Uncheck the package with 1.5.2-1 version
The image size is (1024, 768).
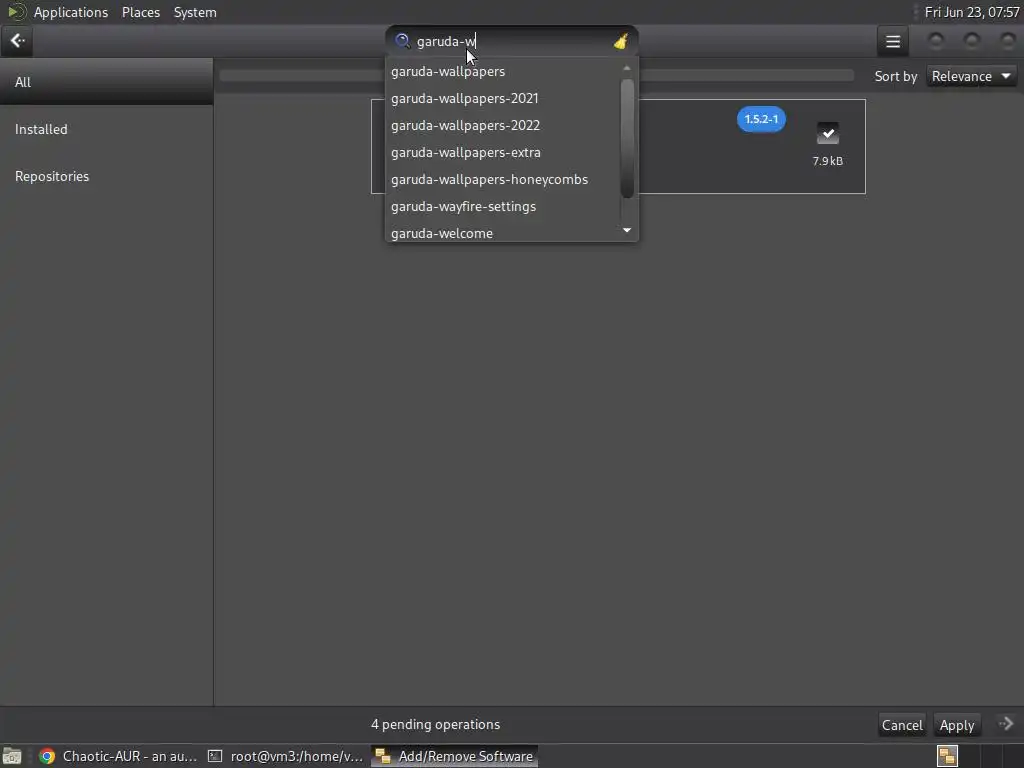(827, 133)
